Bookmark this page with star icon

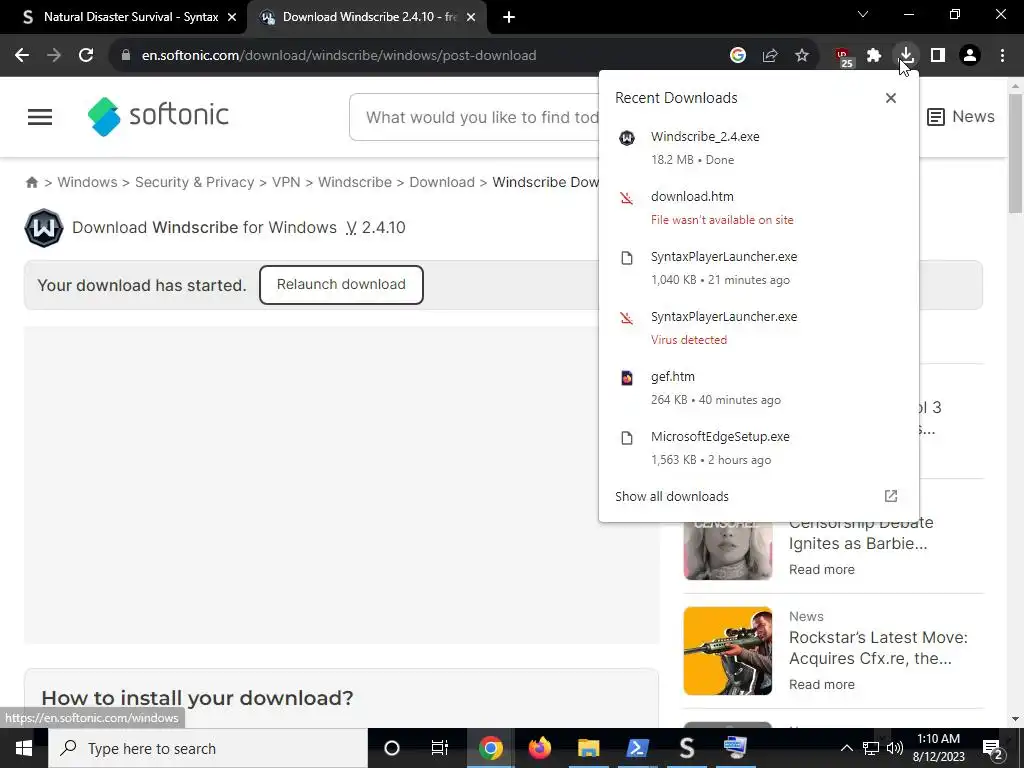[802, 56]
